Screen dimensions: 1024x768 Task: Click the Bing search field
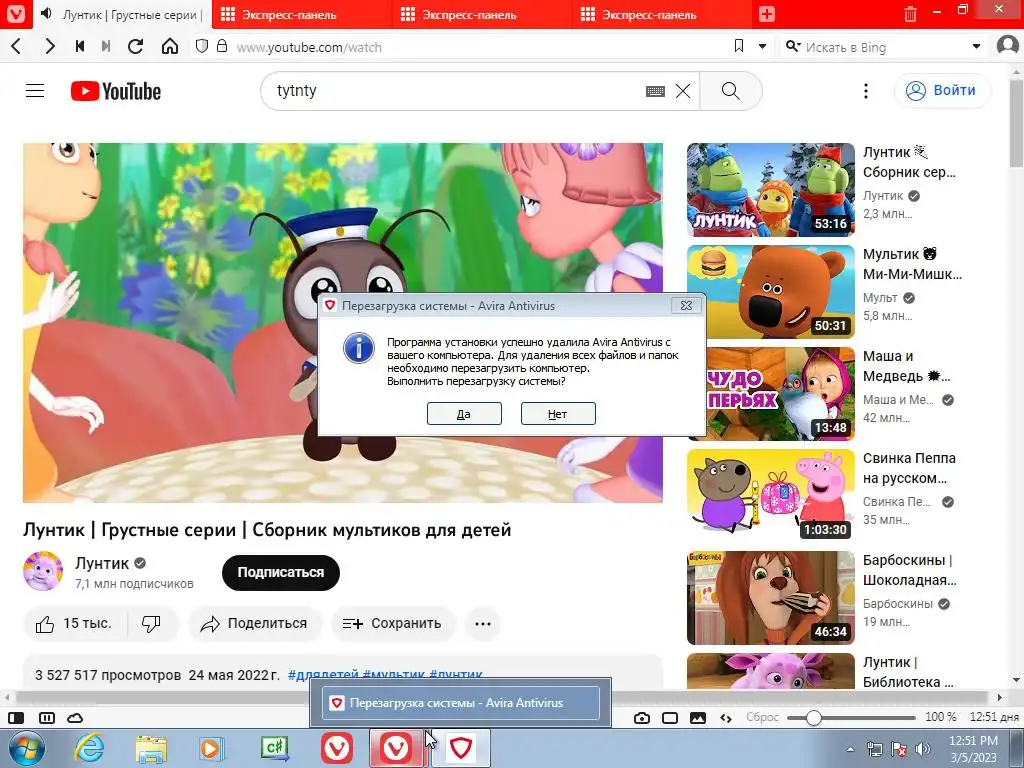click(x=882, y=47)
